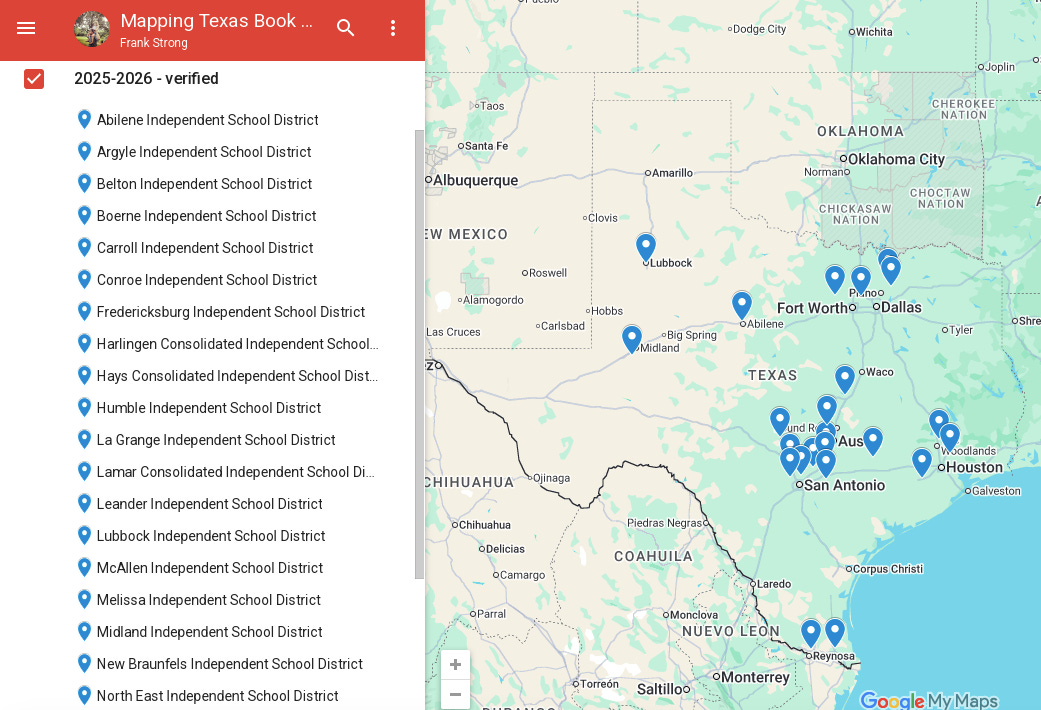Click the map pin west of Houston

tap(921, 462)
